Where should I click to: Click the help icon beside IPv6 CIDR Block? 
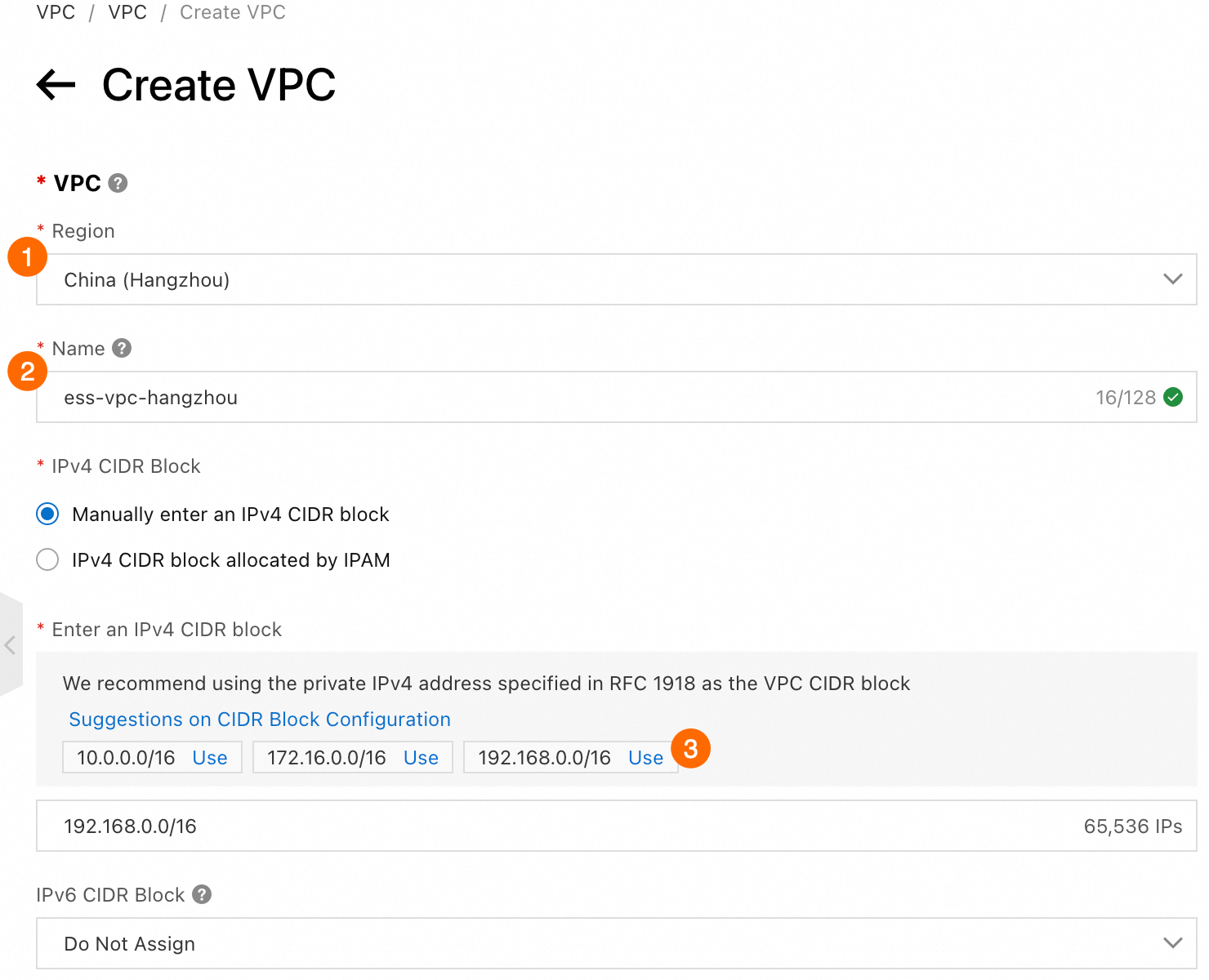point(202,894)
